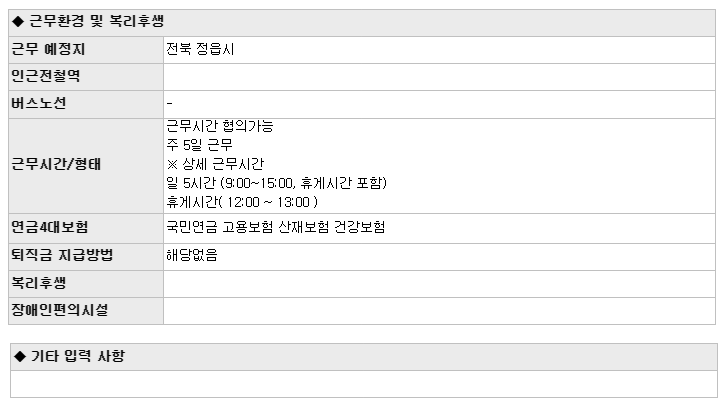Click the 휴게시간 12:00 ~ 13:00 line

pos(242,202)
